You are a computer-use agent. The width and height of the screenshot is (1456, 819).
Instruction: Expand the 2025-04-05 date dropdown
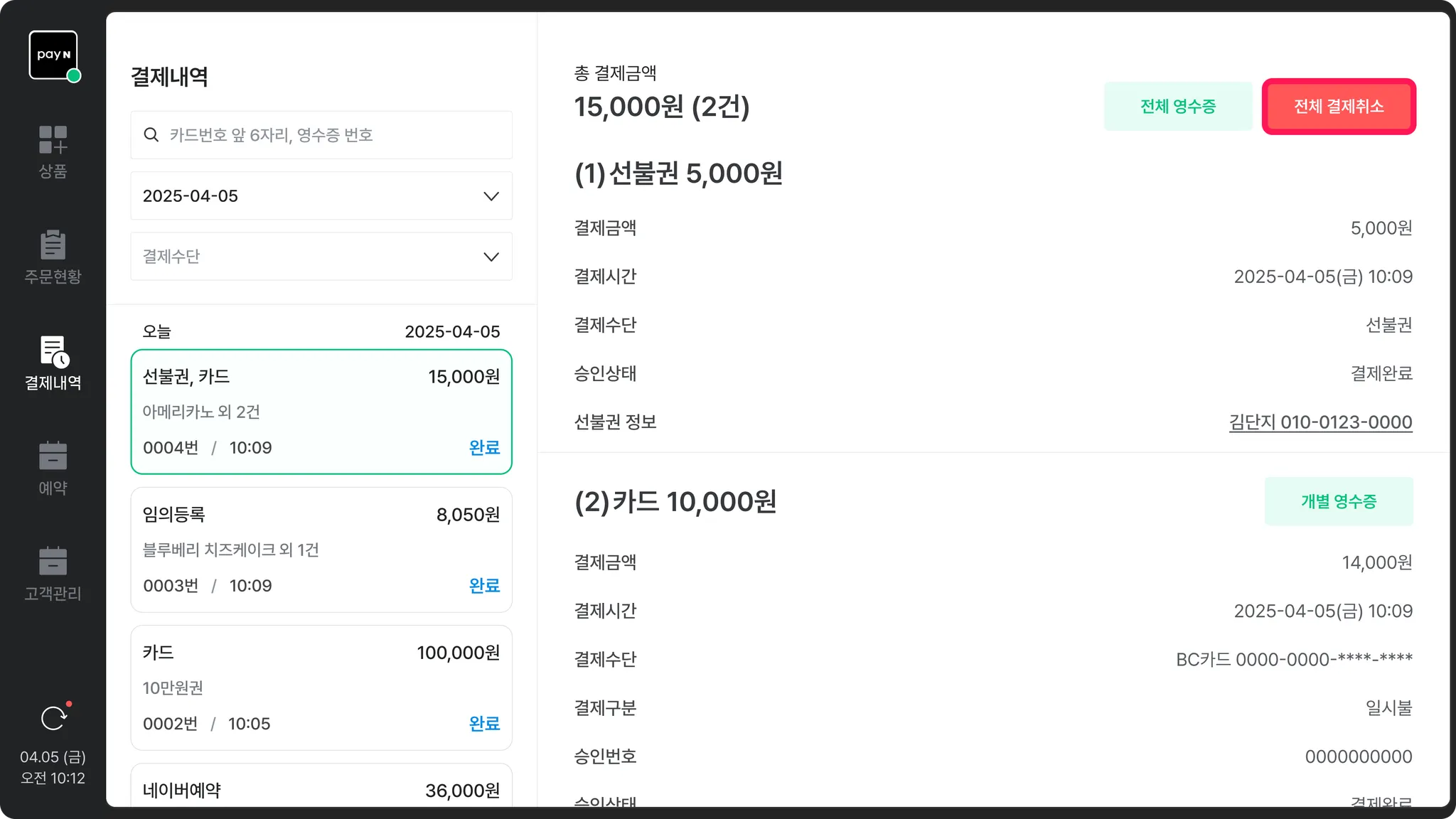coord(321,196)
